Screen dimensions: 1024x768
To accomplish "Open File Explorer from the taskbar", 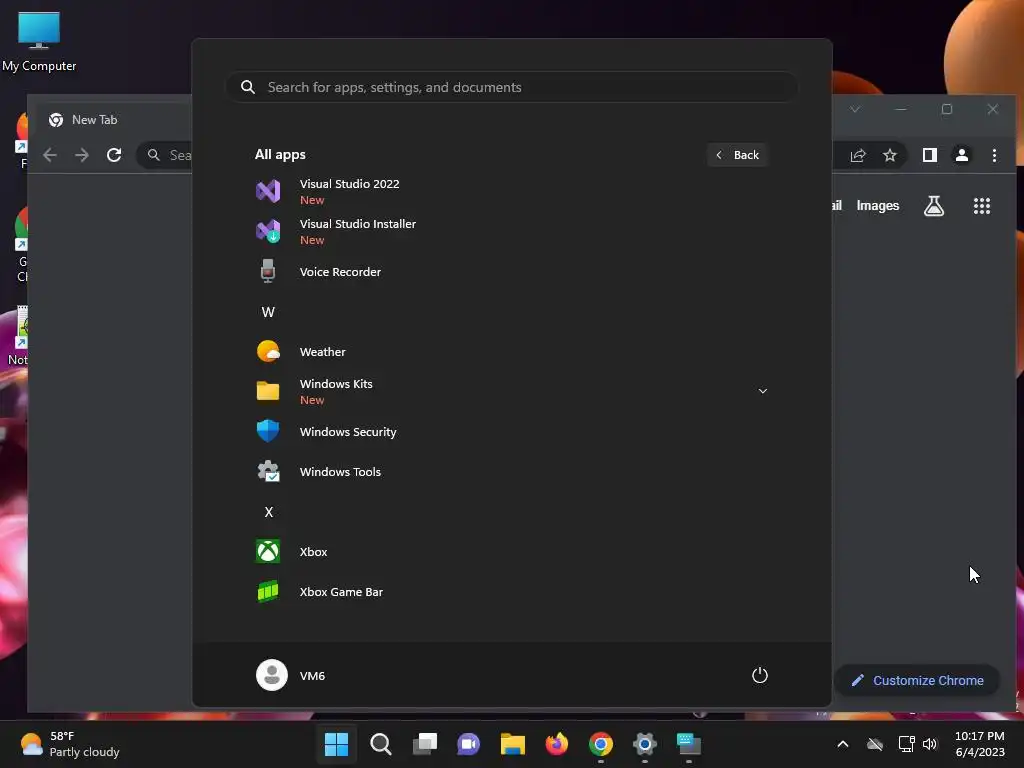I will [513, 744].
